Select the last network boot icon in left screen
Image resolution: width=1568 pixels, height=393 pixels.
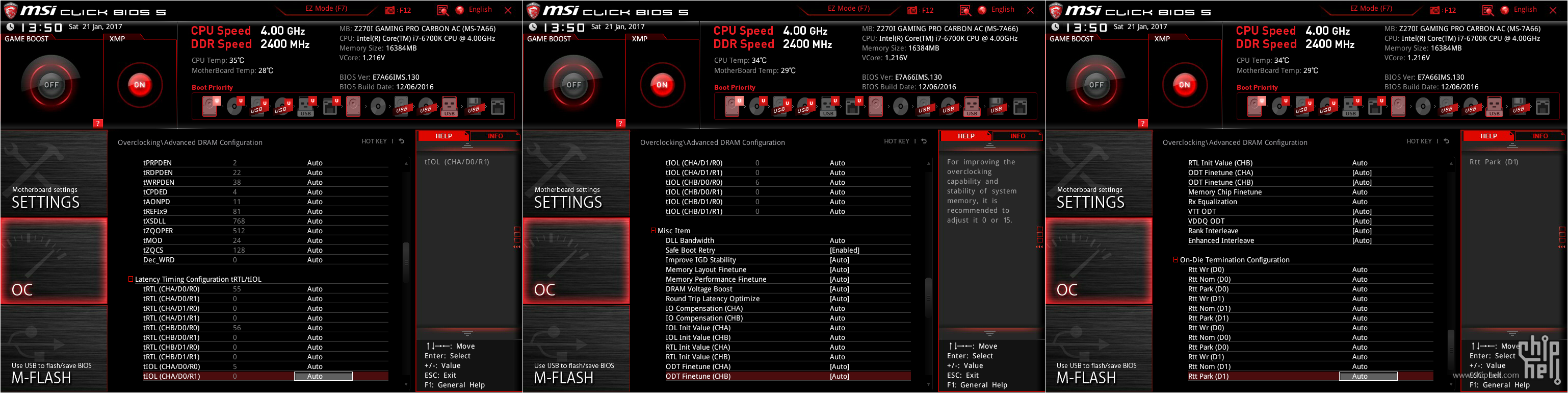click(x=498, y=107)
